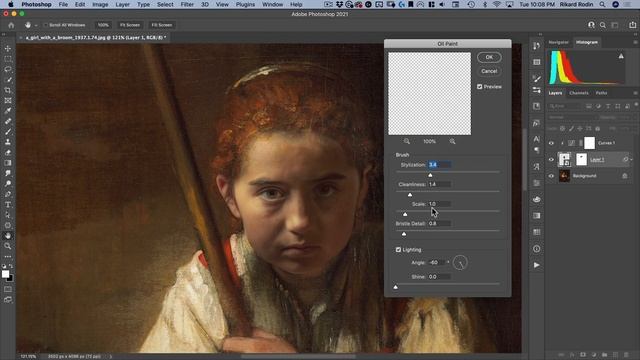The height and width of the screenshot is (360, 640).
Task: Open the File menu
Action: [63, 4]
